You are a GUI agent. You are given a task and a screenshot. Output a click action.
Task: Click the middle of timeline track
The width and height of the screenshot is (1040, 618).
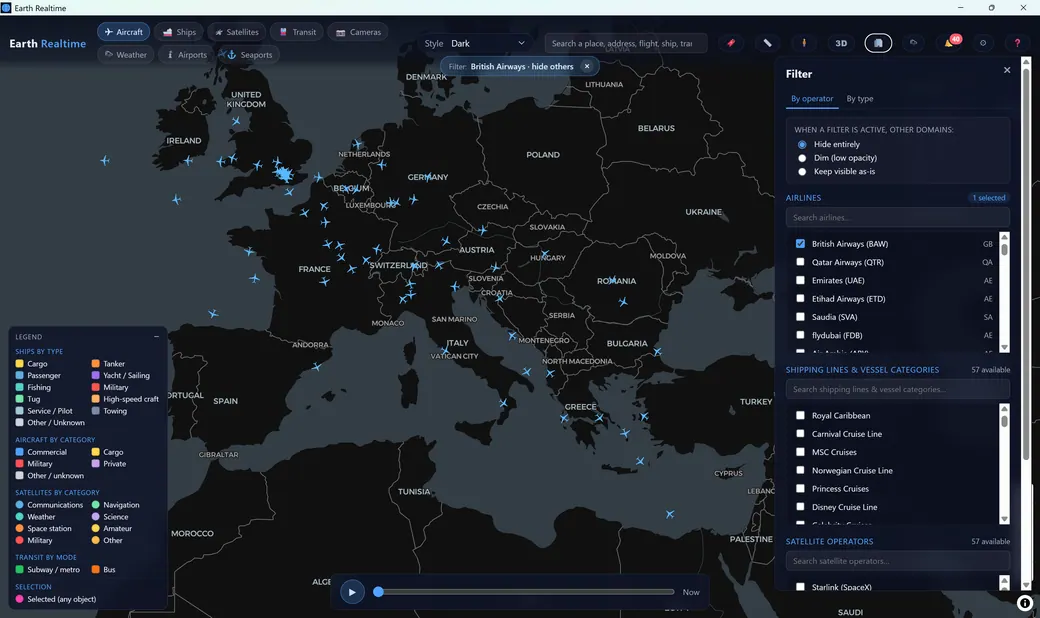point(526,591)
